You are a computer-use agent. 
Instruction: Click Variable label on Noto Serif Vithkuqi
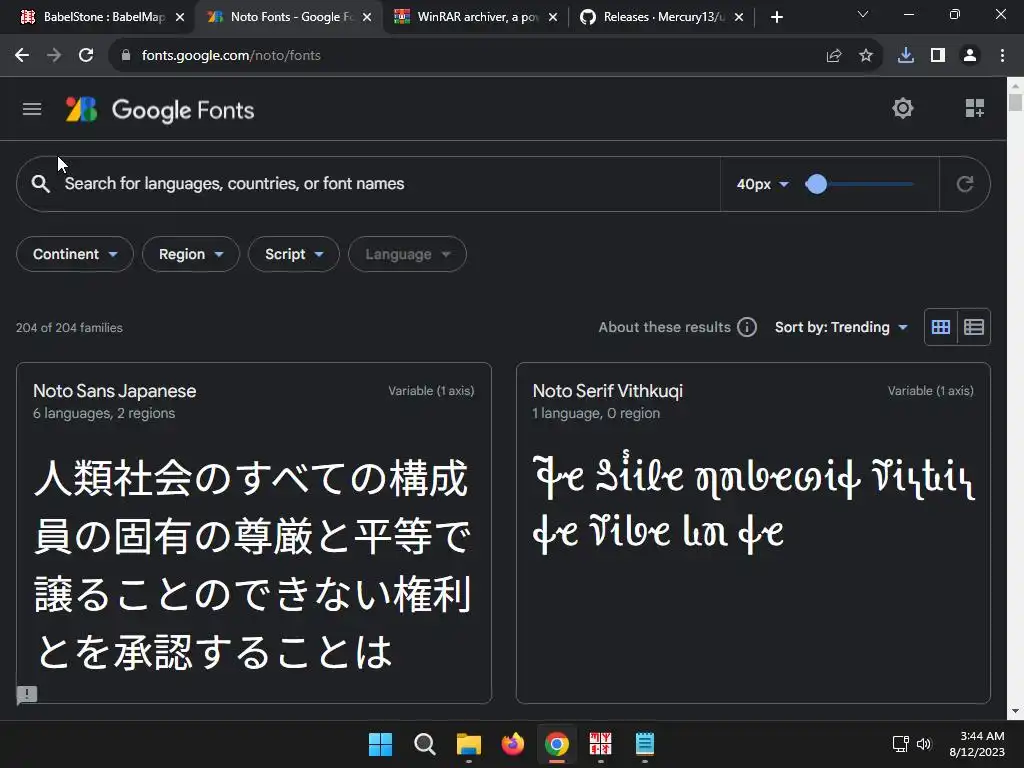[x=931, y=391]
